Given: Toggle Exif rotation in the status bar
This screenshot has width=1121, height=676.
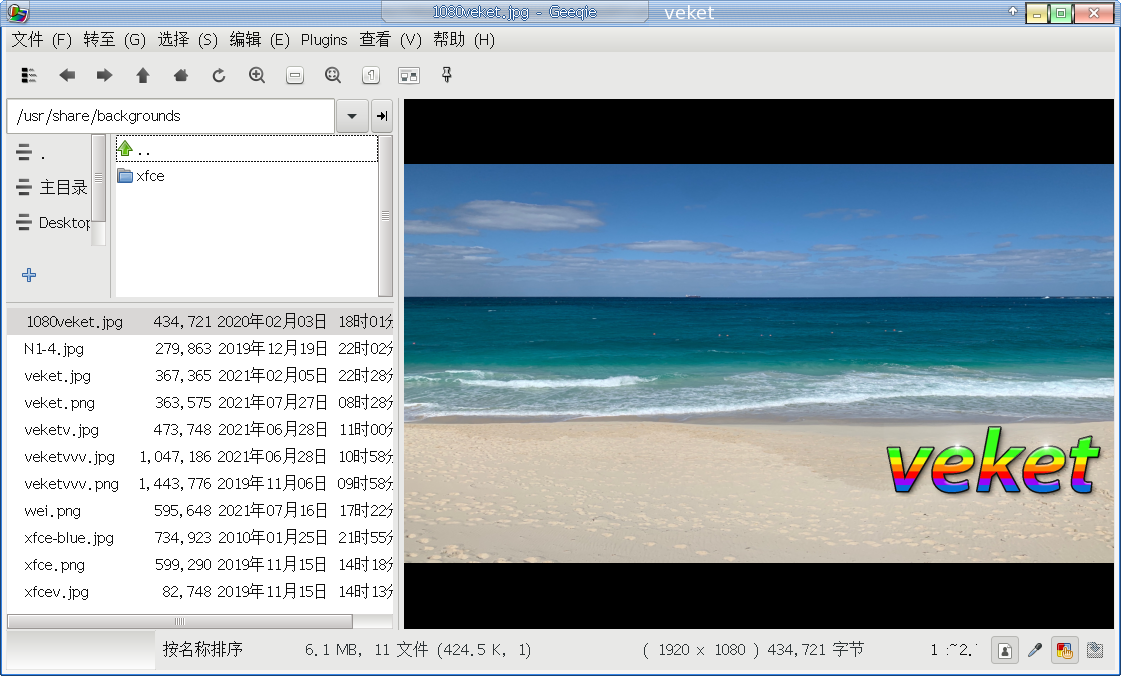Looking at the screenshot, I should pos(1004,650).
